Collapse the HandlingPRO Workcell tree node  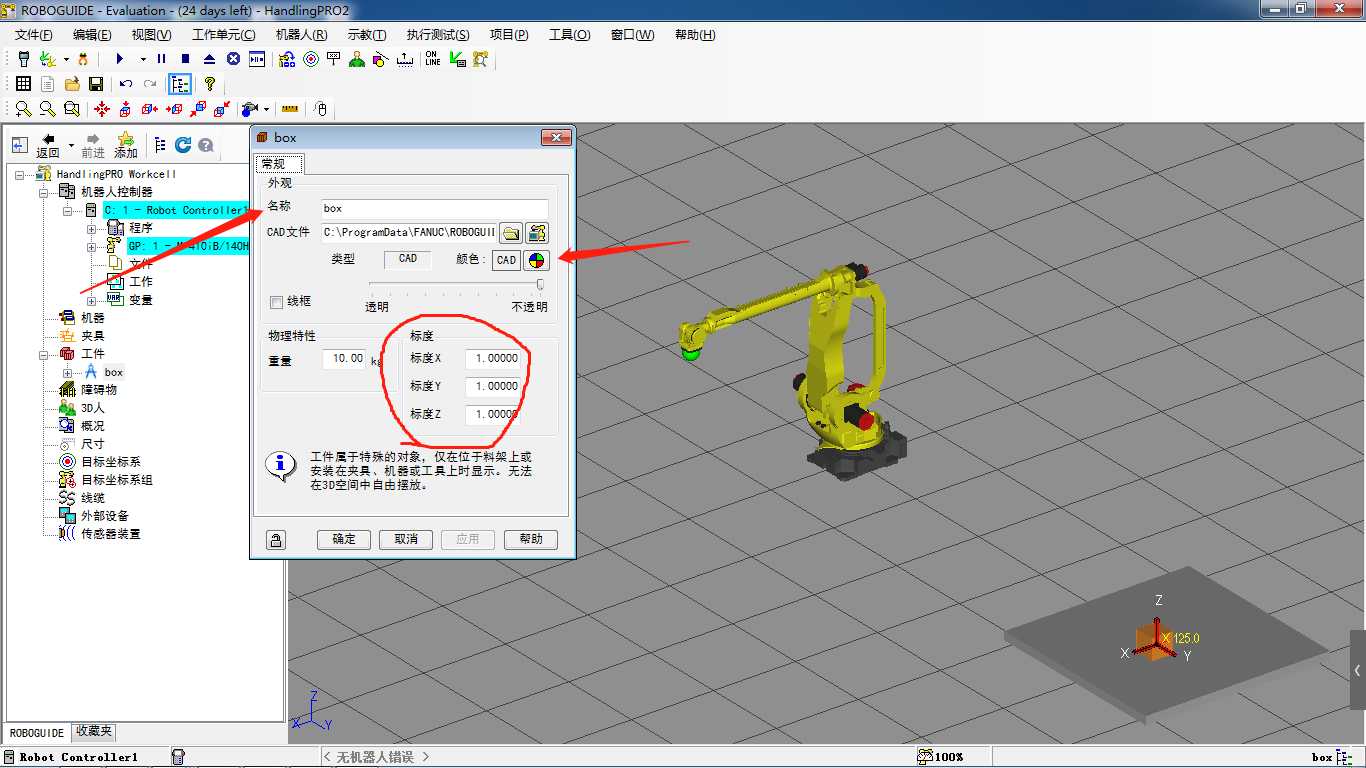(20, 174)
